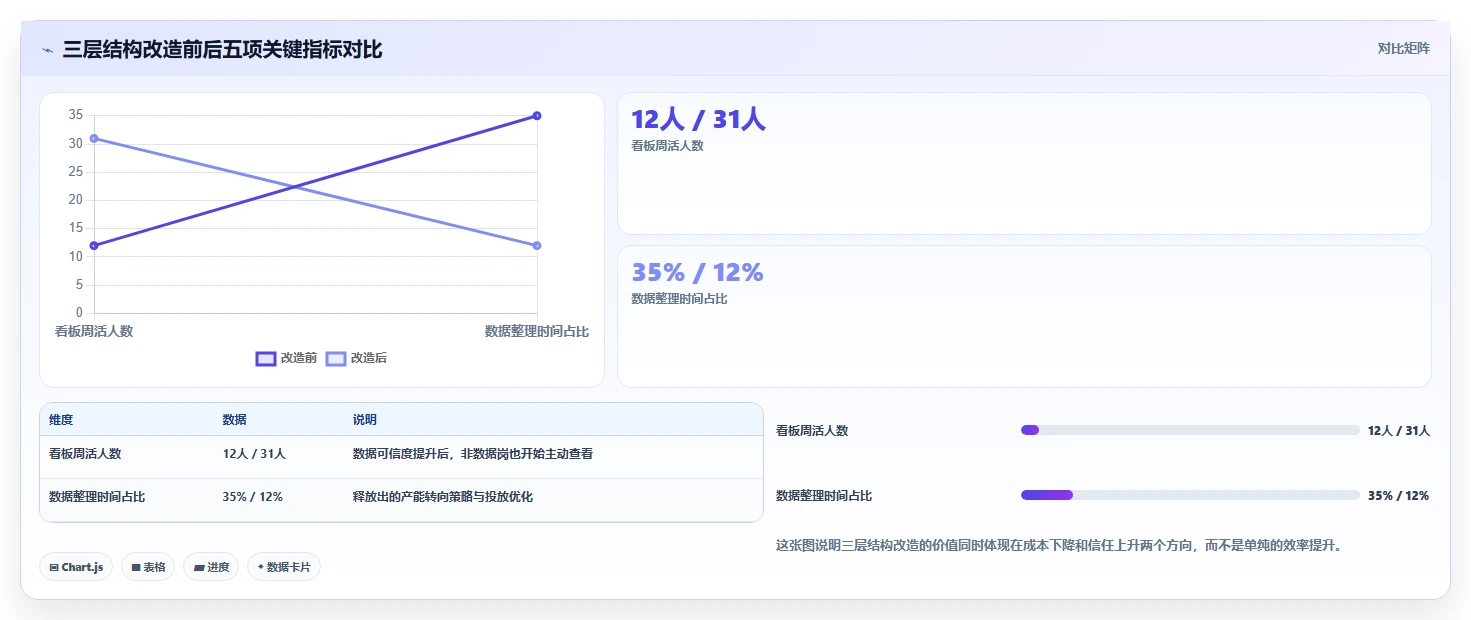Click the 维度 table column header
This screenshot has height=620, width=1471.
(61, 420)
